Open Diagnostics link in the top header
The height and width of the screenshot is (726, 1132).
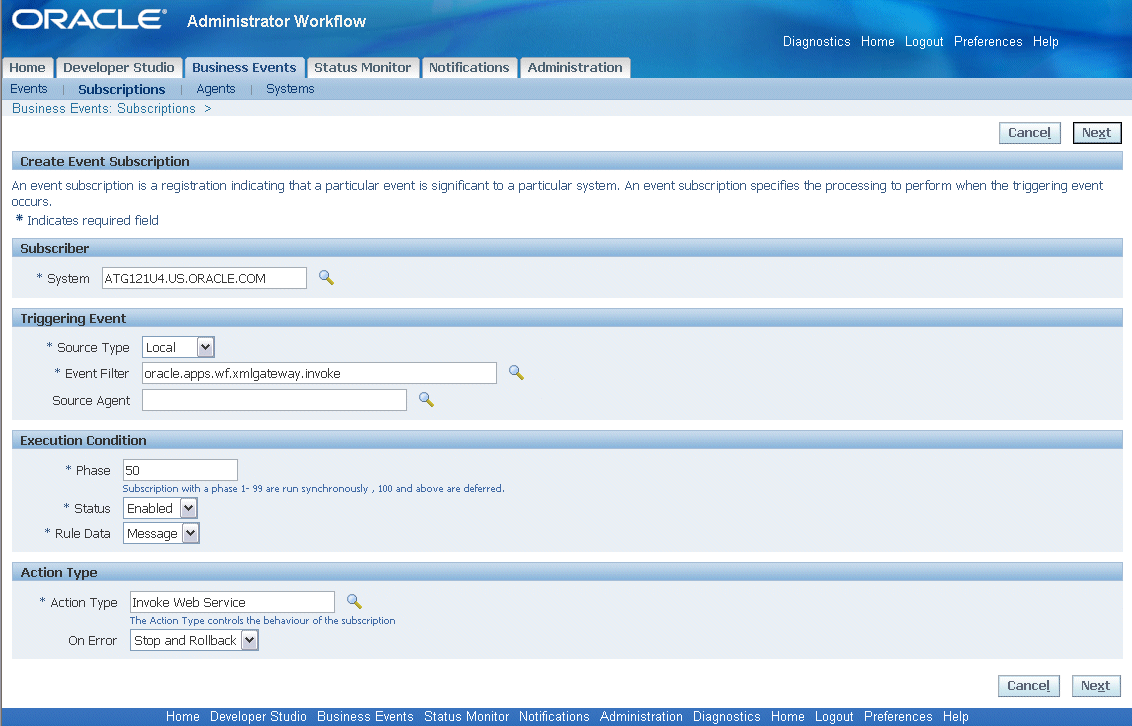tap(817, 42)
